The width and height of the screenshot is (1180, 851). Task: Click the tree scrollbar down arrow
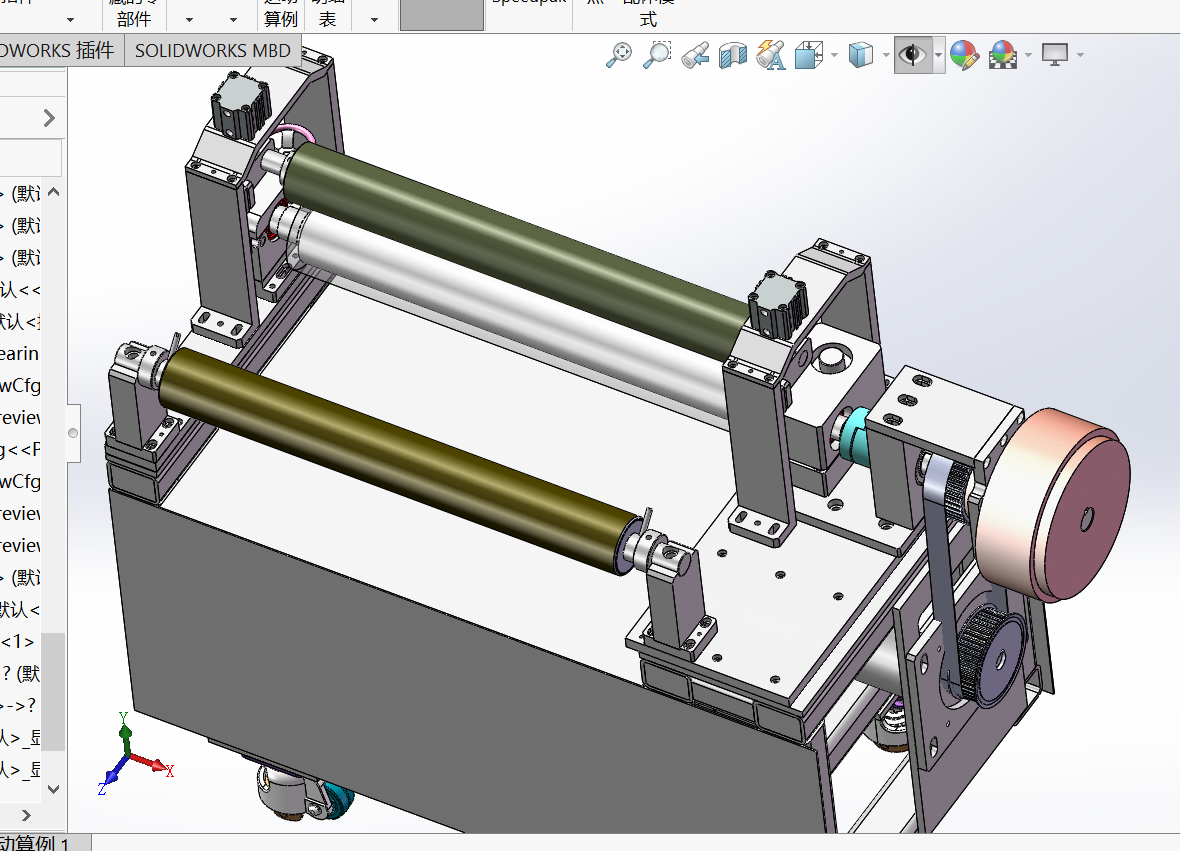(x=53, y=789)
